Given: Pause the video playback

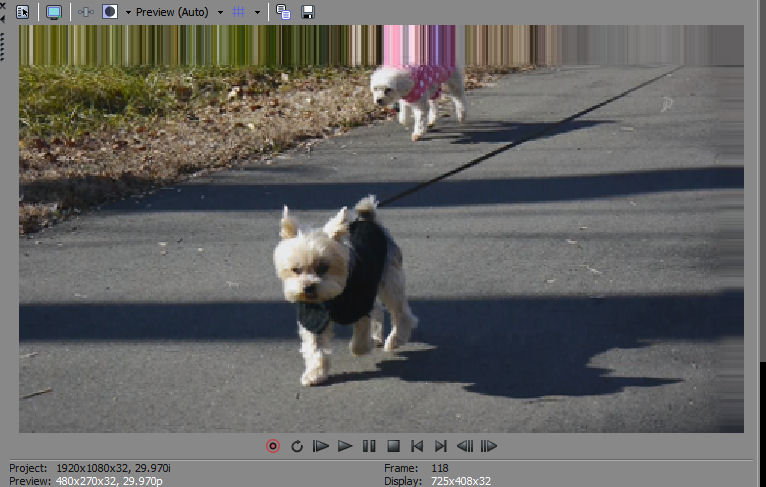Looking at the screenshot, I should (369, 446).
